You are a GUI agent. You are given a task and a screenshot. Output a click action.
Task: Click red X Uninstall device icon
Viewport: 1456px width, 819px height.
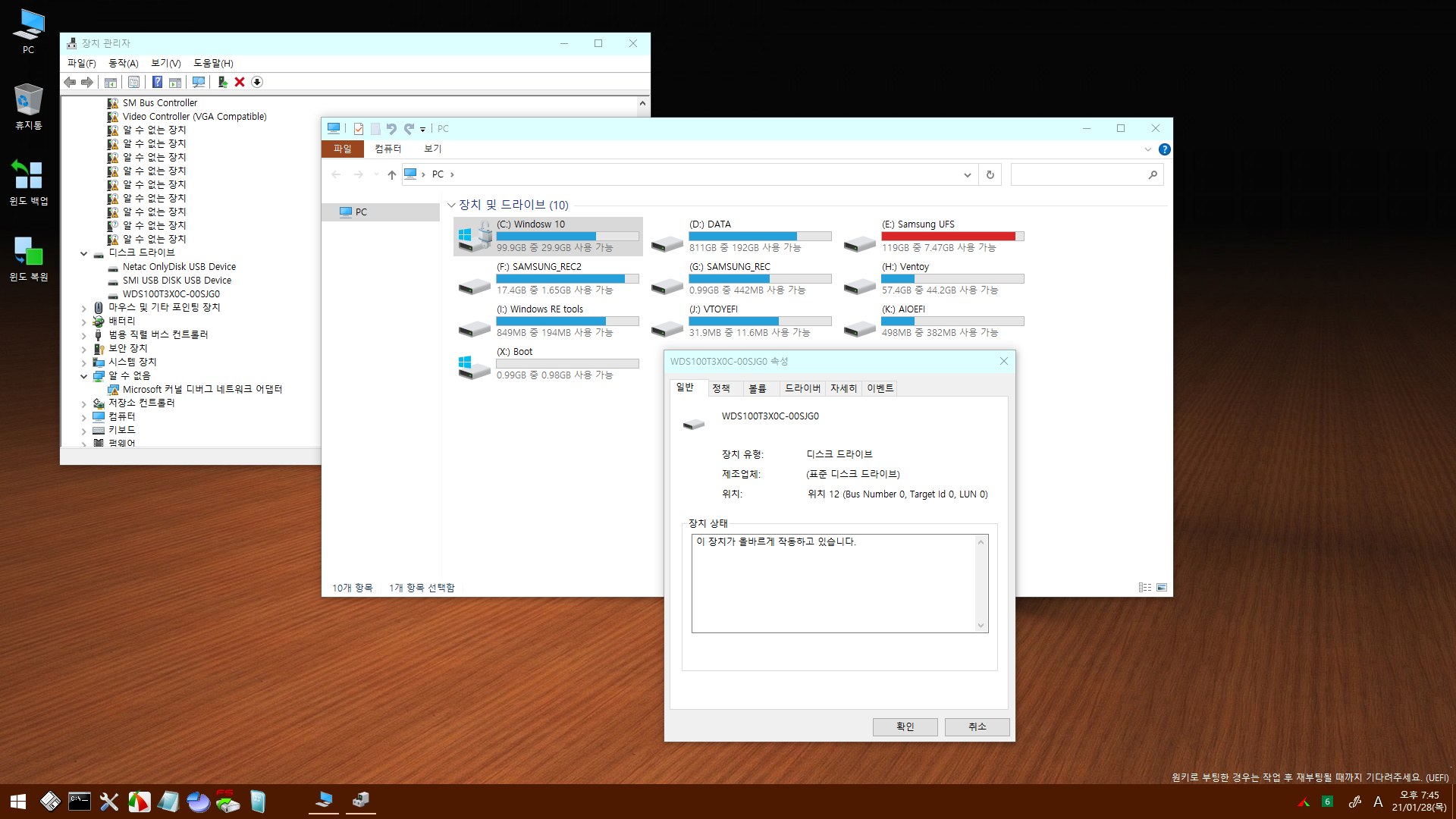240,82
